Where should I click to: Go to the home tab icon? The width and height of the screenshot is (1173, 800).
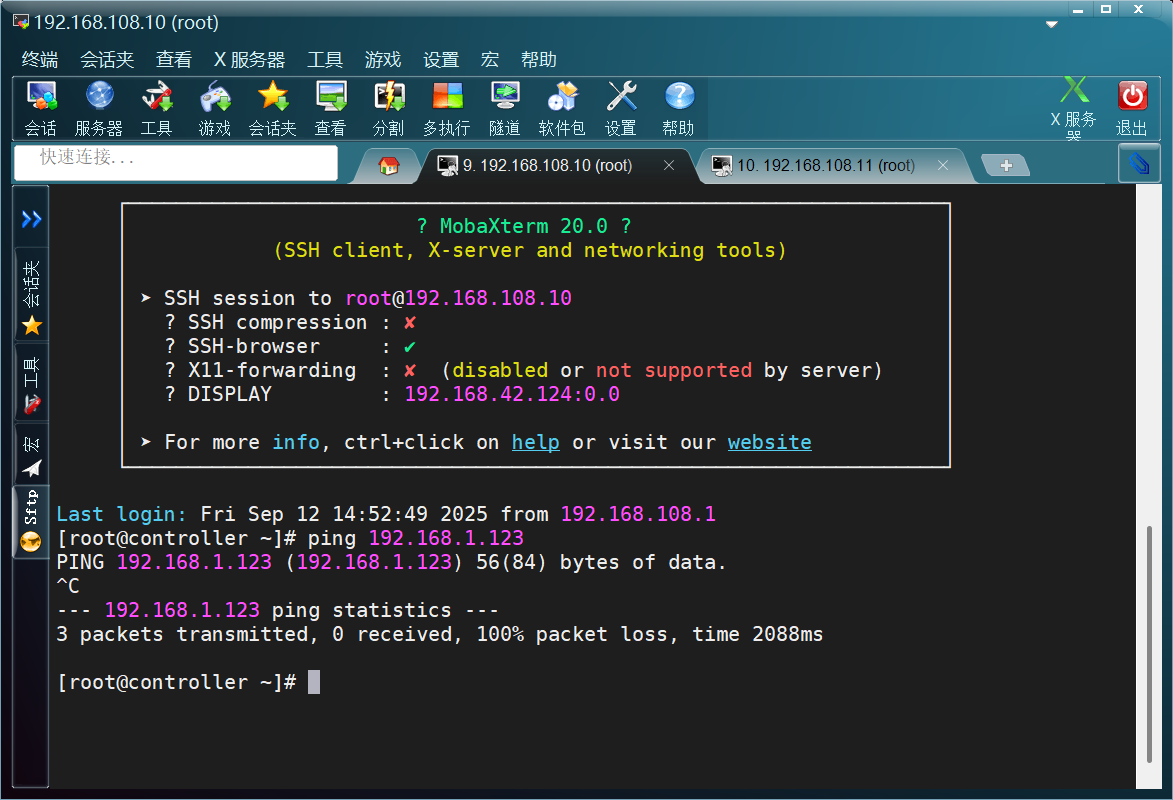tap(388, 165)
